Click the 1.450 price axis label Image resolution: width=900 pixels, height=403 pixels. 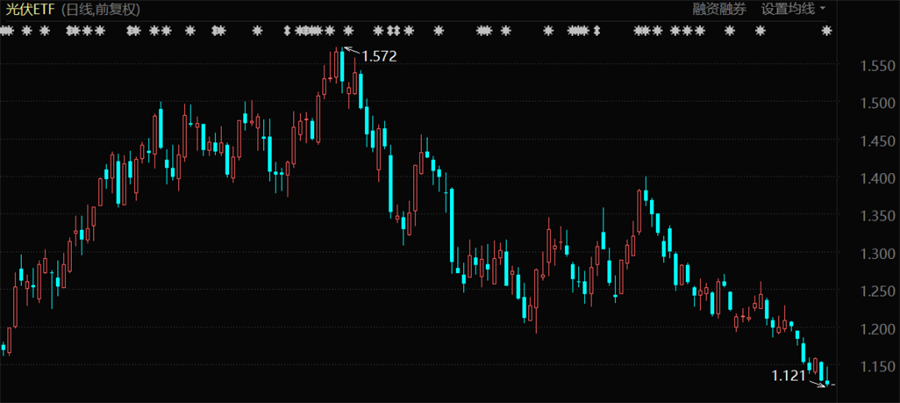(877, 142)
